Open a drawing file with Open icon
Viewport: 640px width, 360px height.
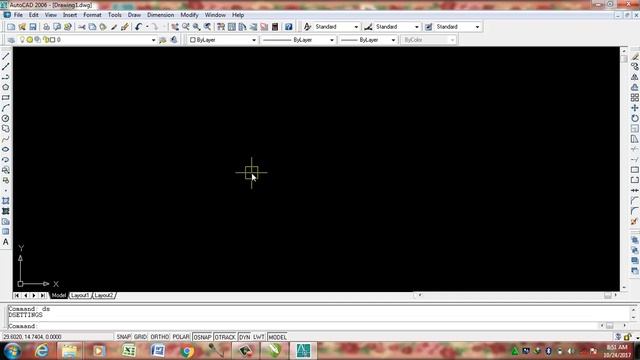[22, 27]
